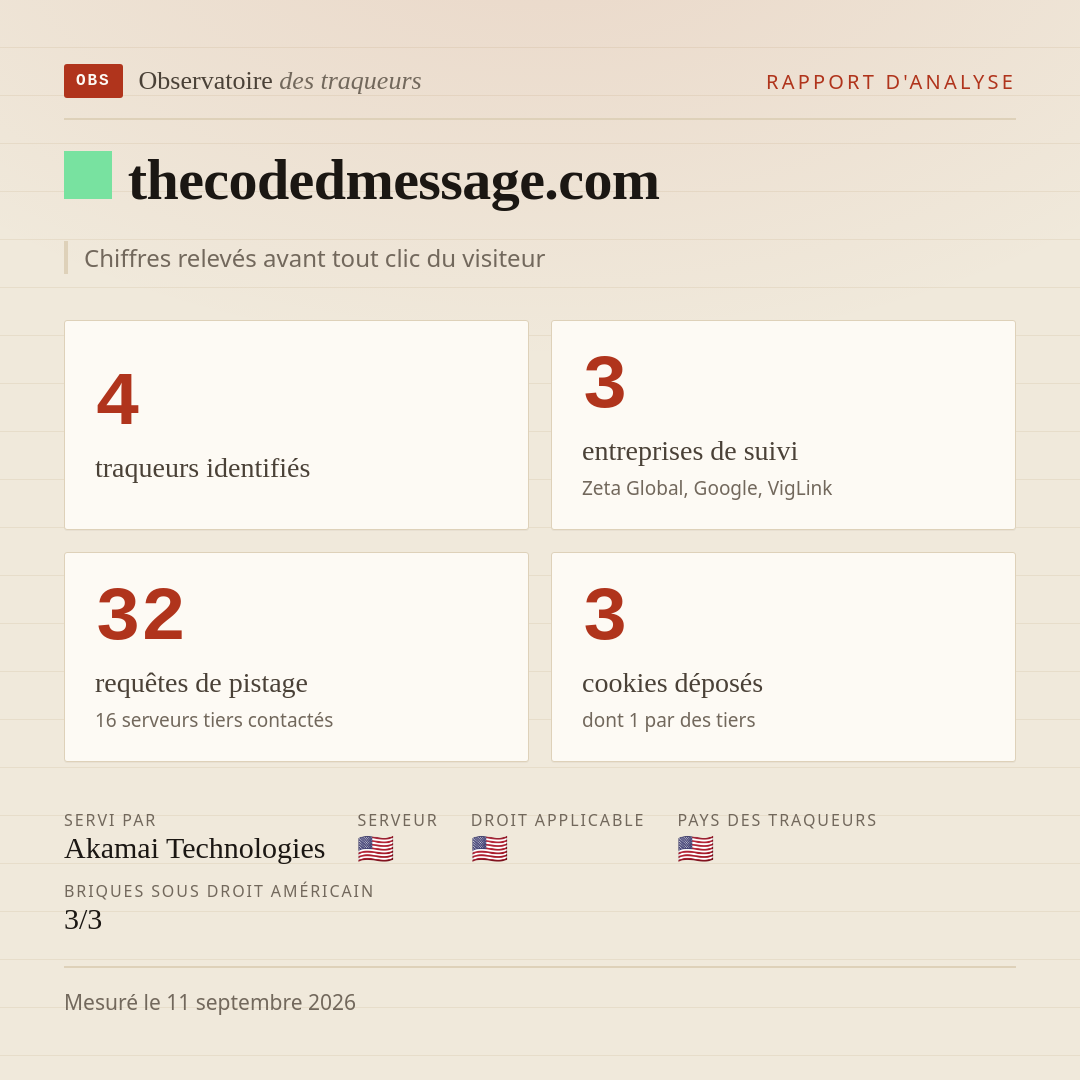Click the red OBS logo badge

tap(94, 81)
